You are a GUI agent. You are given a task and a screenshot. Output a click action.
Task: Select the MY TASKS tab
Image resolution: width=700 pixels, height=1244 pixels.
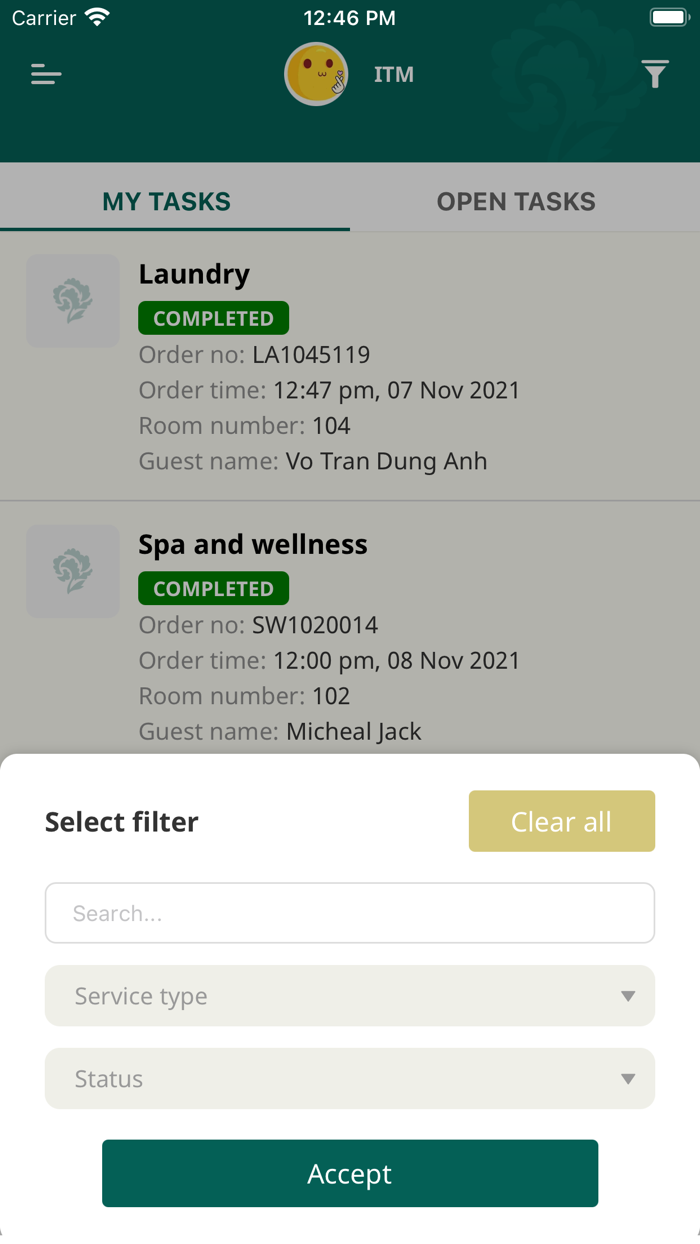click(166, 201)
